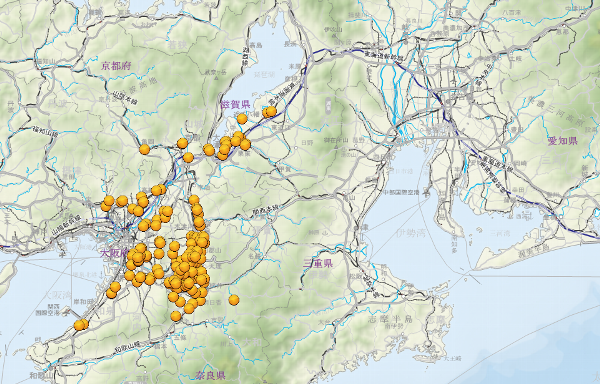Click the 愛知県 prefecture label

562,141
